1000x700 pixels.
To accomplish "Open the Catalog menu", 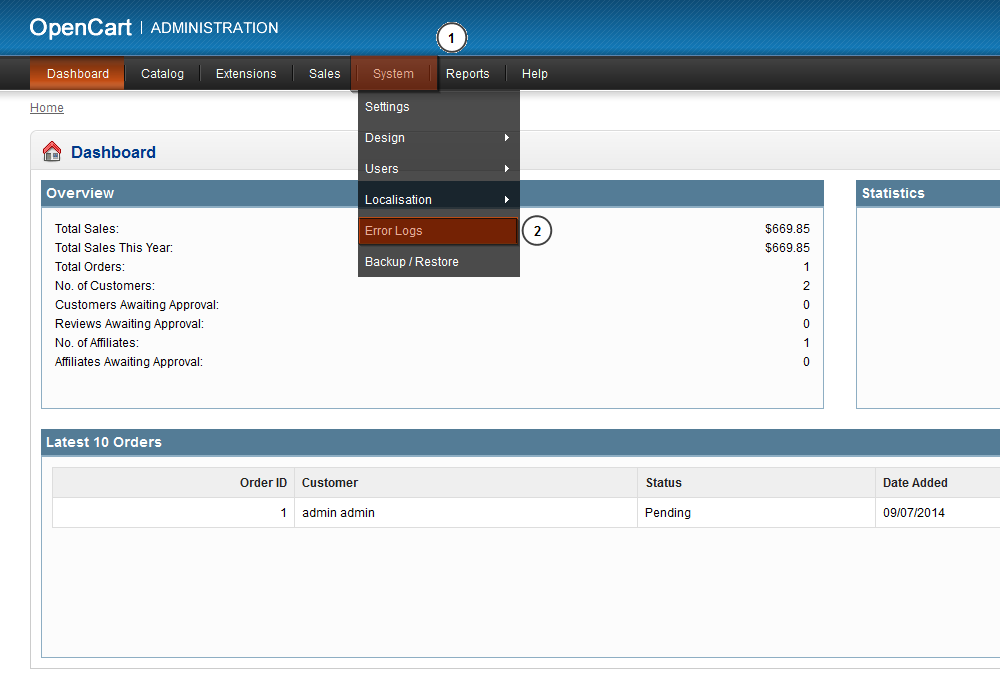I will (162, 73).
